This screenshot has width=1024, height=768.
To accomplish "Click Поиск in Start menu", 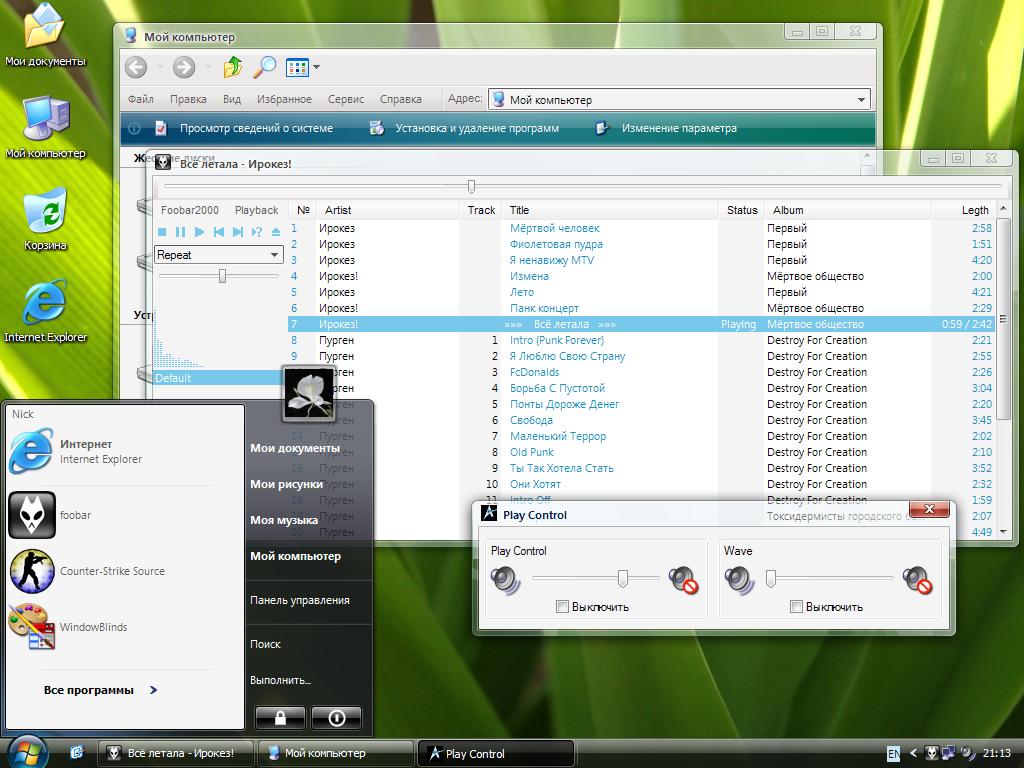I will coord(265,643).
